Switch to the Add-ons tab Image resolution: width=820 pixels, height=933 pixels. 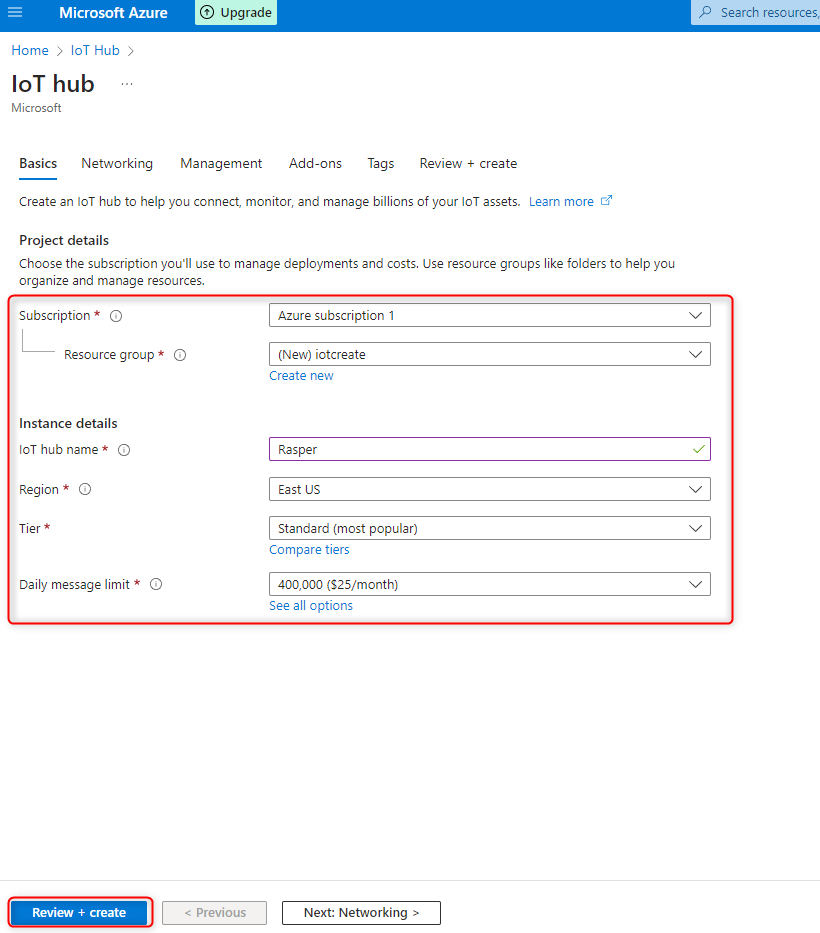tap(315, 164)
